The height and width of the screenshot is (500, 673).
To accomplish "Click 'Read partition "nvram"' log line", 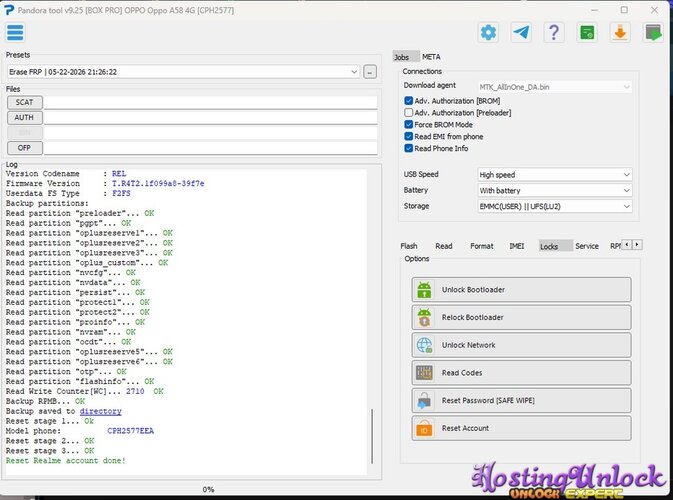I will (71, 332).
